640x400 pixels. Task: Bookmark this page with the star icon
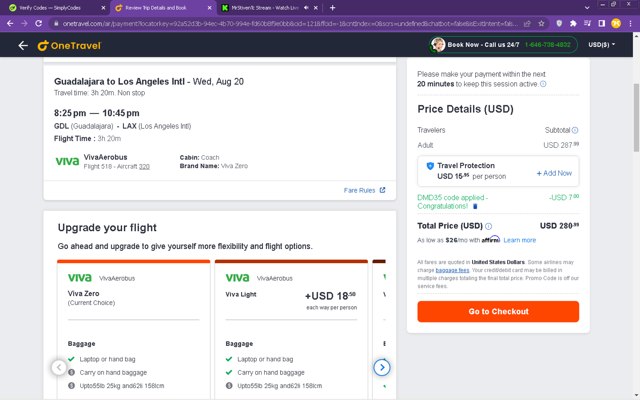[541, 24]
